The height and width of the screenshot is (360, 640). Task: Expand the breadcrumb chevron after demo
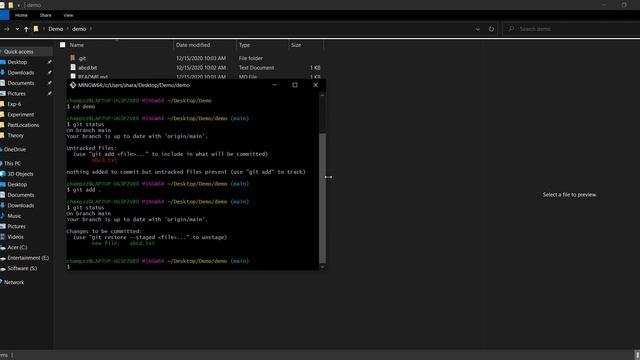pos(91,29)
